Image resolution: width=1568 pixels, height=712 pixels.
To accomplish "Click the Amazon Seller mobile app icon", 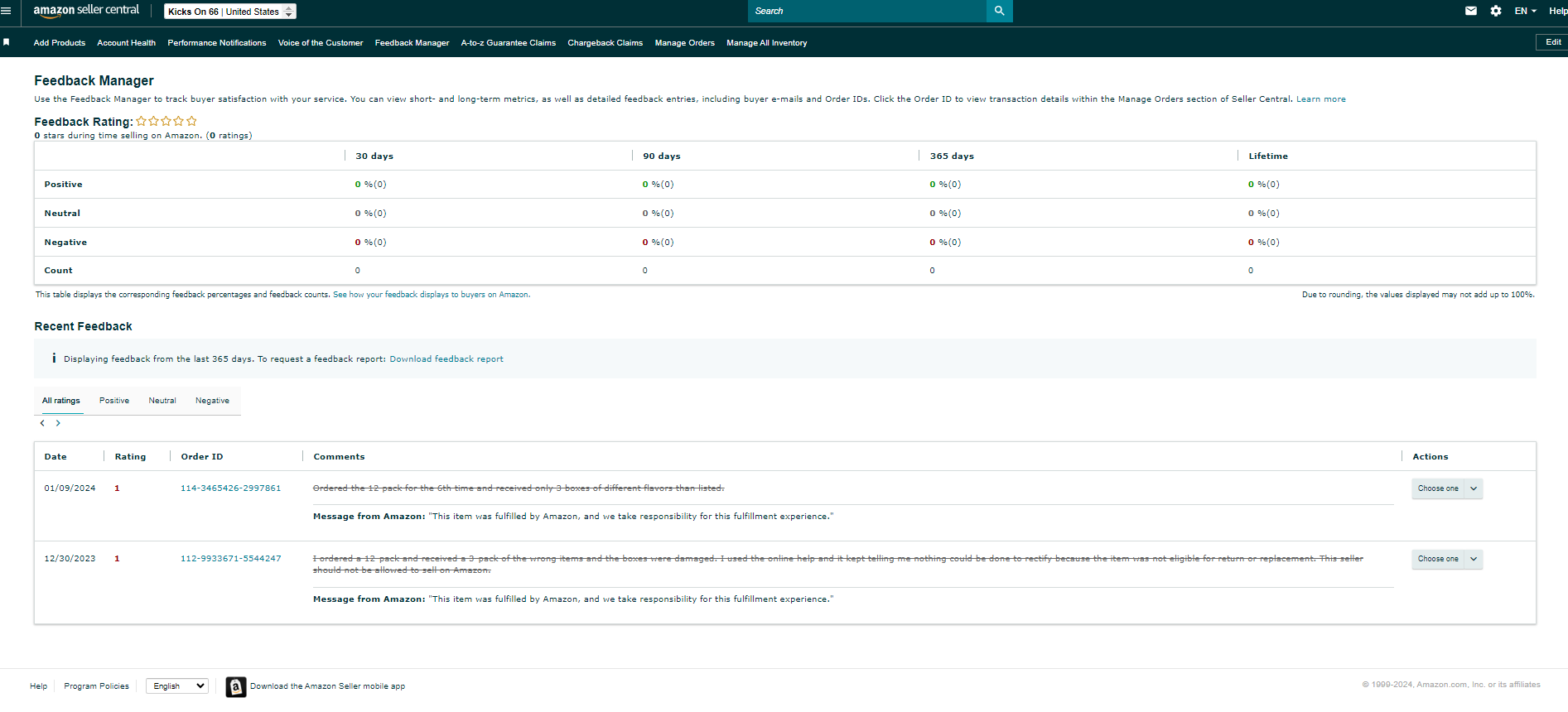I will coord(236,686).
